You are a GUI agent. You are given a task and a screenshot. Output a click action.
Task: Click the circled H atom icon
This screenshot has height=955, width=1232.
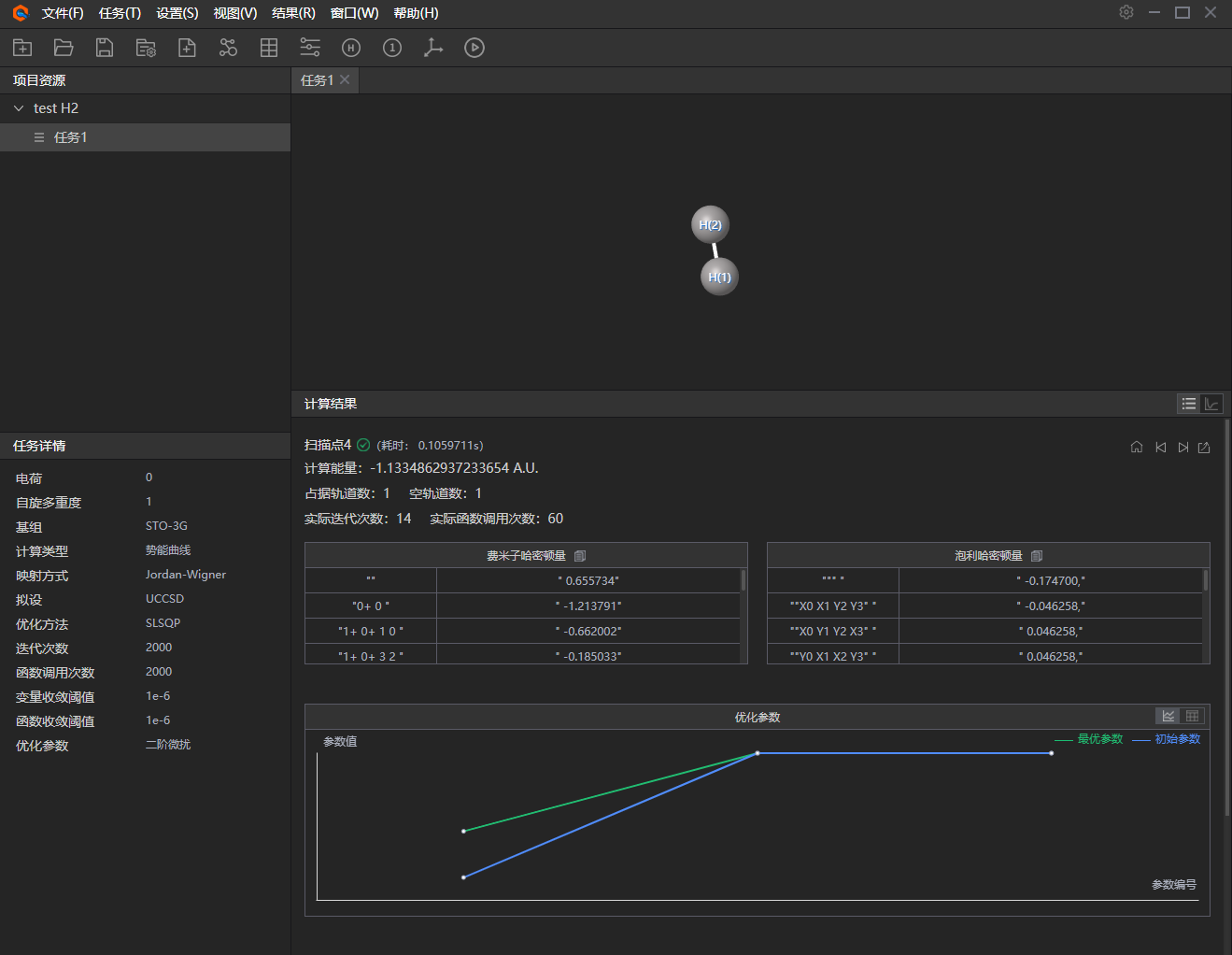click(x=351, y=48)
